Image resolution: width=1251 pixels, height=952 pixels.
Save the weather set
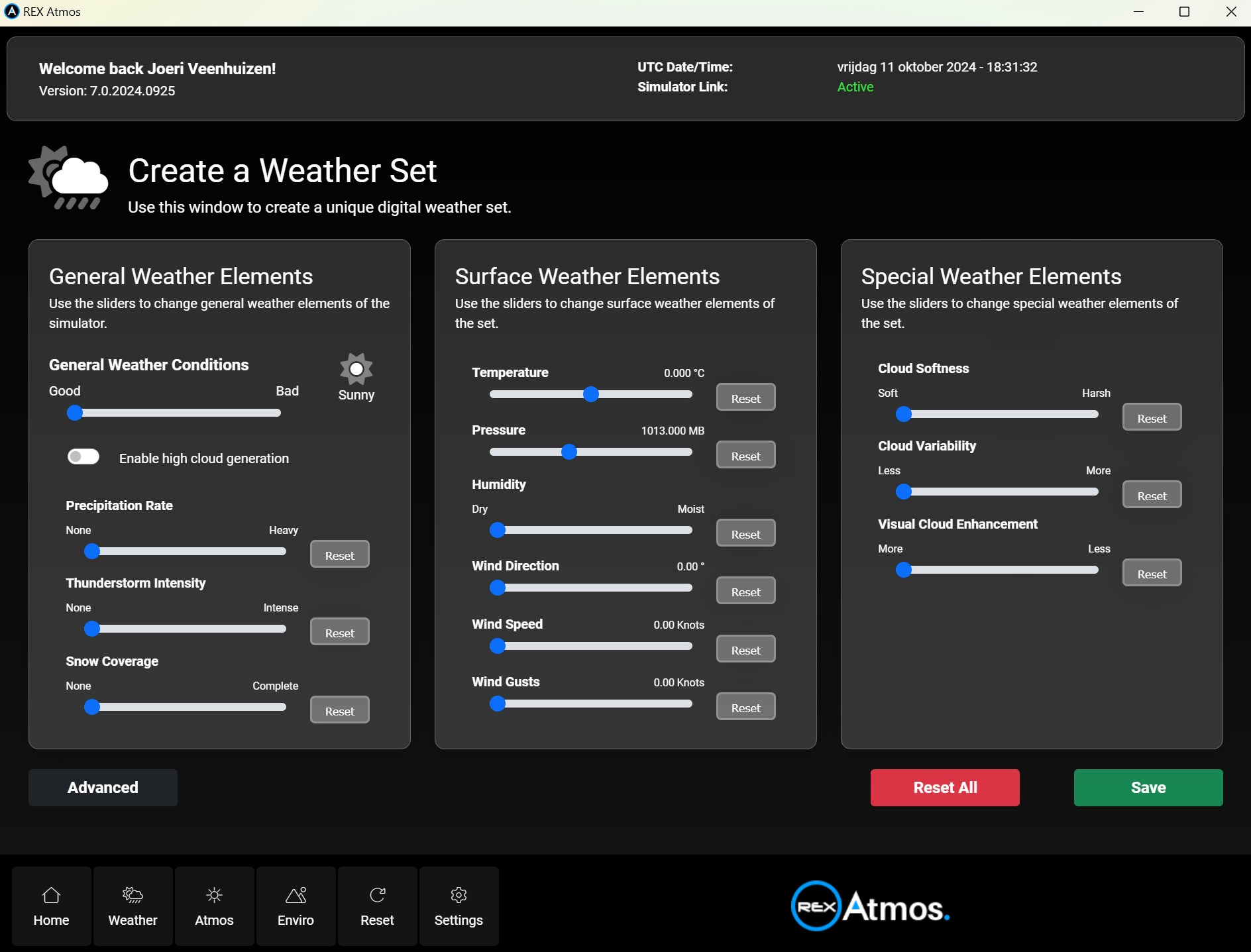click(1148, 788)
